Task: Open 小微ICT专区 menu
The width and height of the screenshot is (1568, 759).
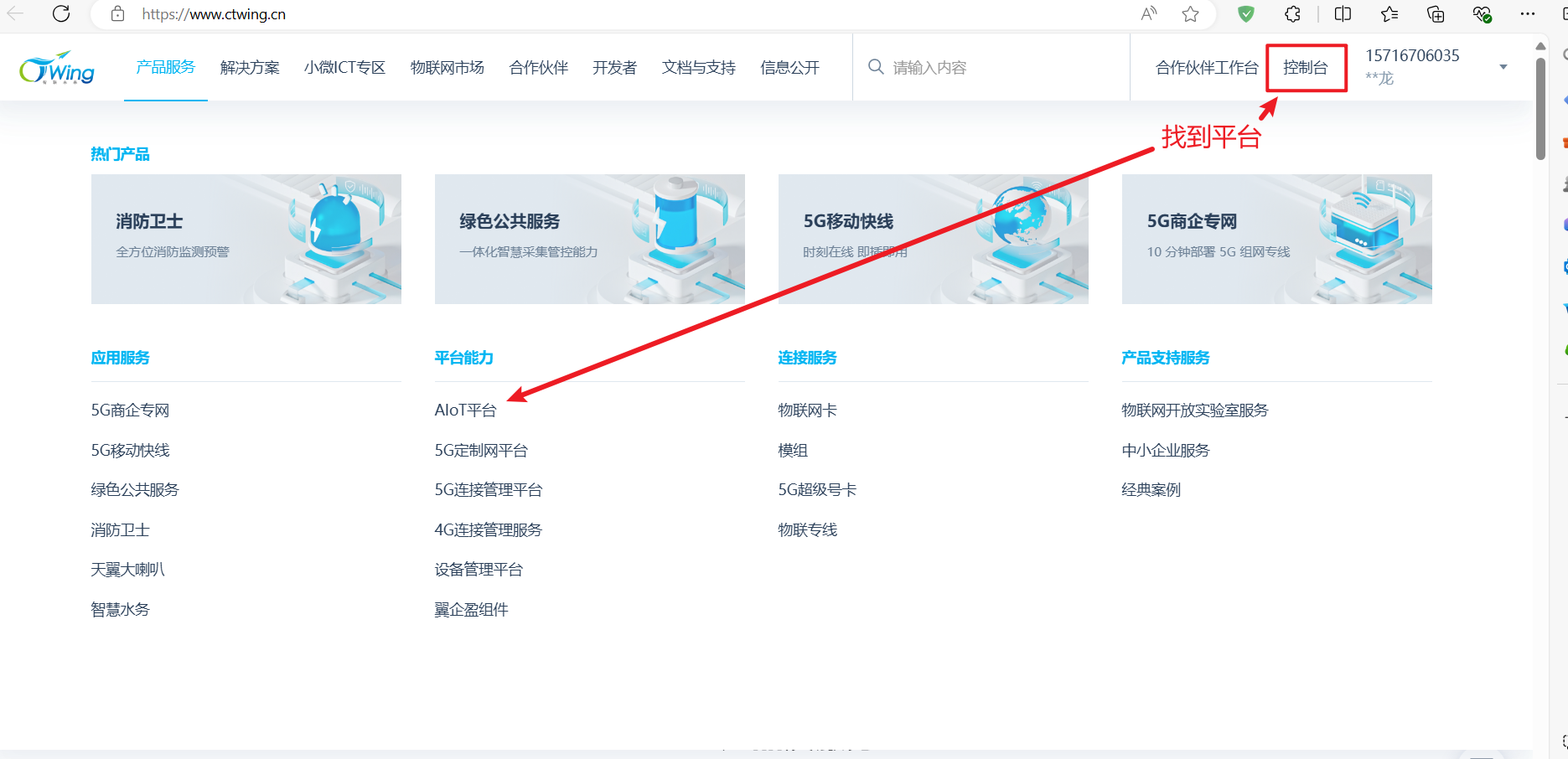Action: pyautogui.click(x=344, y=67)
